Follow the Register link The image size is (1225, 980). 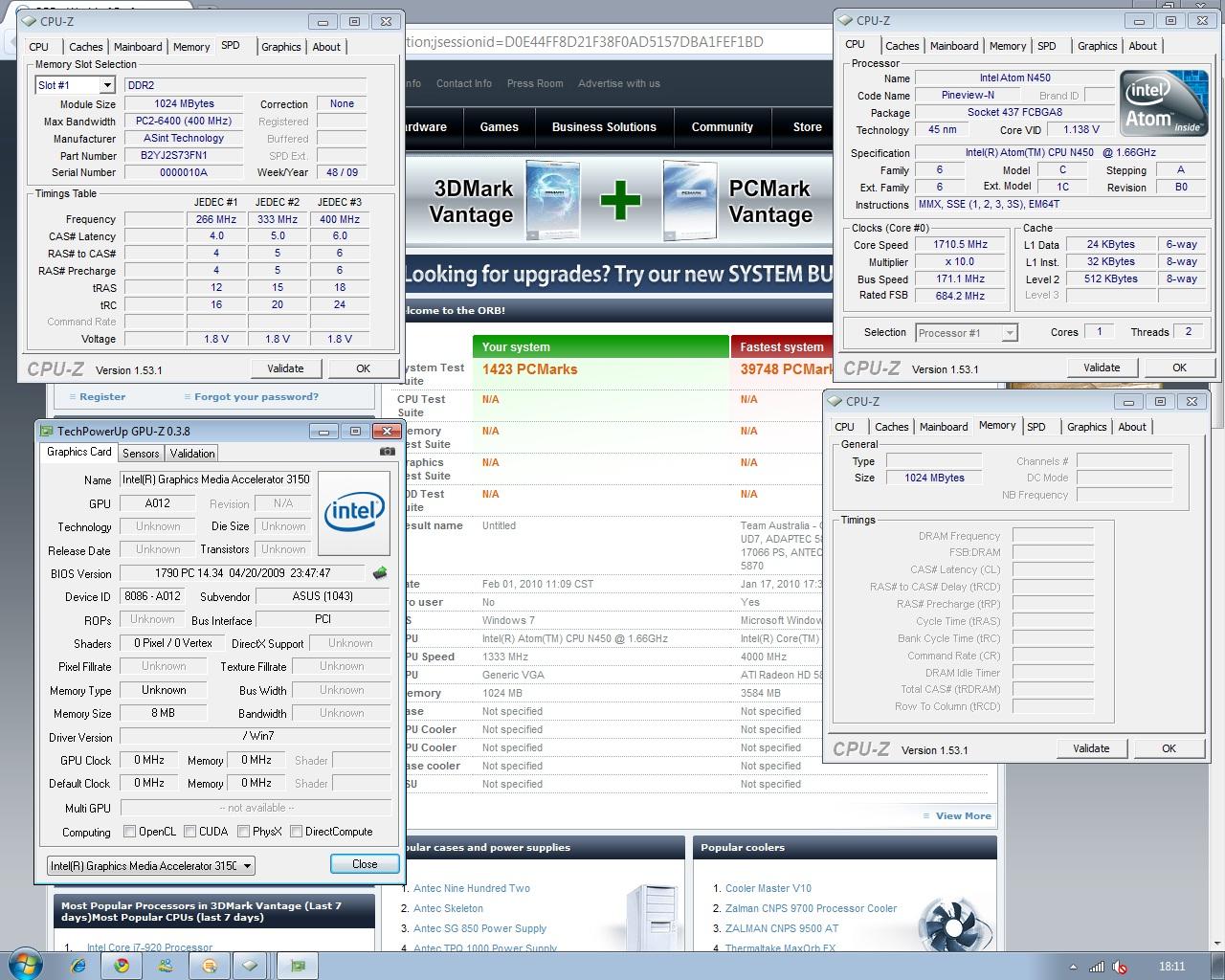click(102, 396)
